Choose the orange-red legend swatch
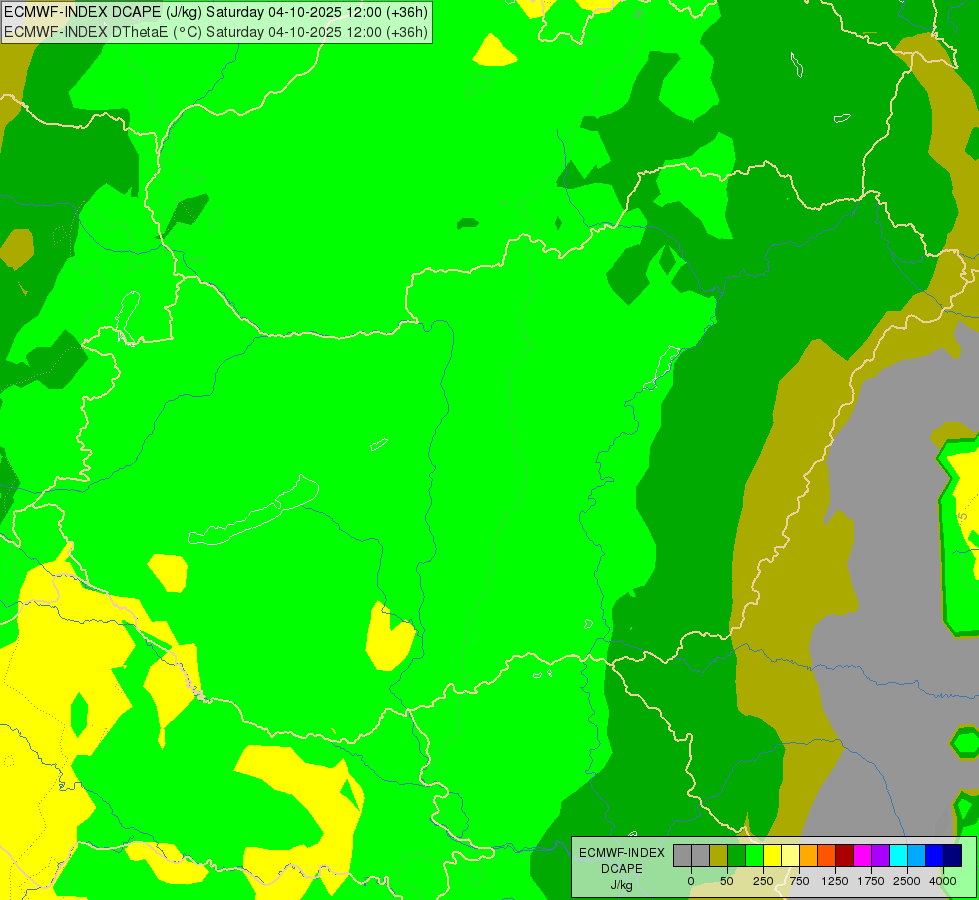The image size is (979, 900). [827, 856]
